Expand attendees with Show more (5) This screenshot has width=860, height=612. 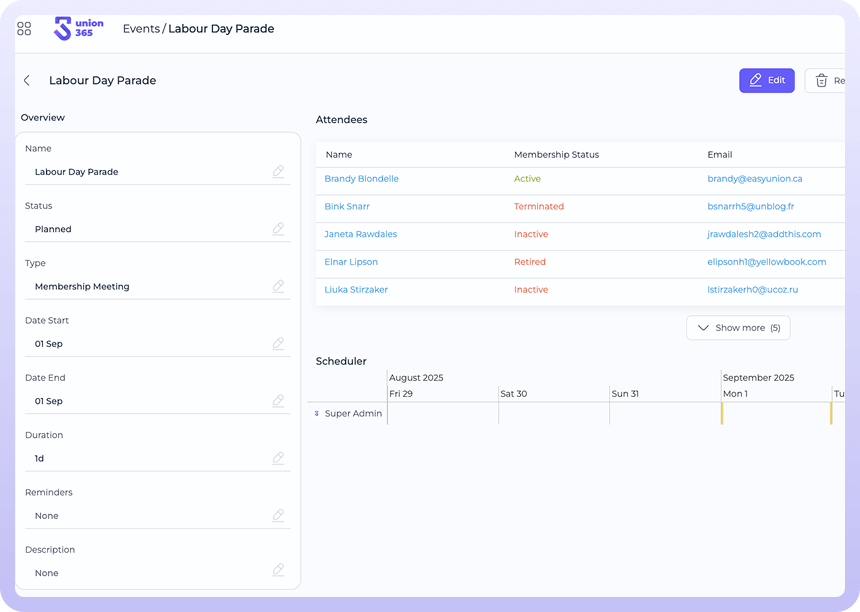(738, 328)
